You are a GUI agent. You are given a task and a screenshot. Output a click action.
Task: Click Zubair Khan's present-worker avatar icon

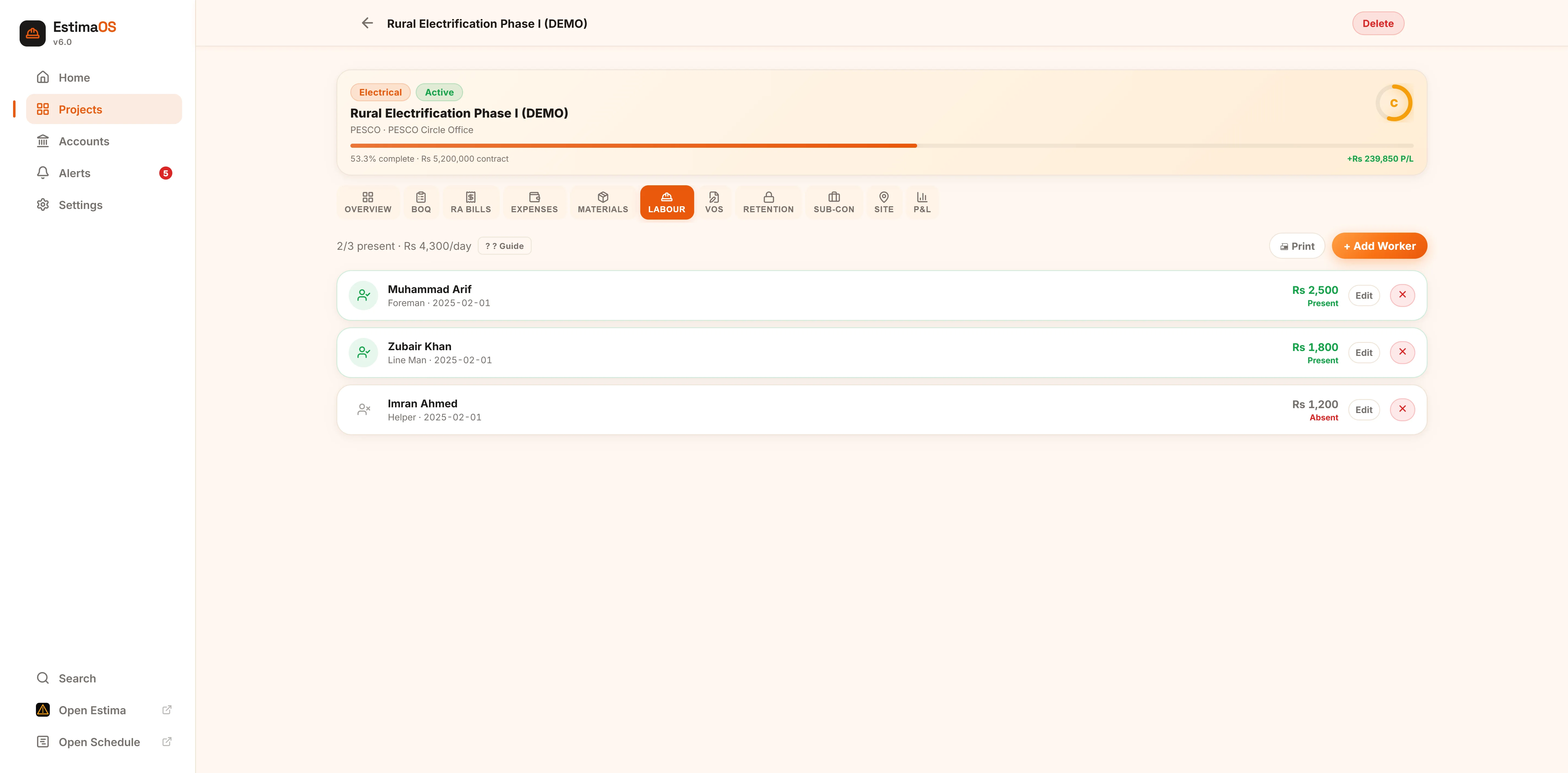click(x=363, y=353)
